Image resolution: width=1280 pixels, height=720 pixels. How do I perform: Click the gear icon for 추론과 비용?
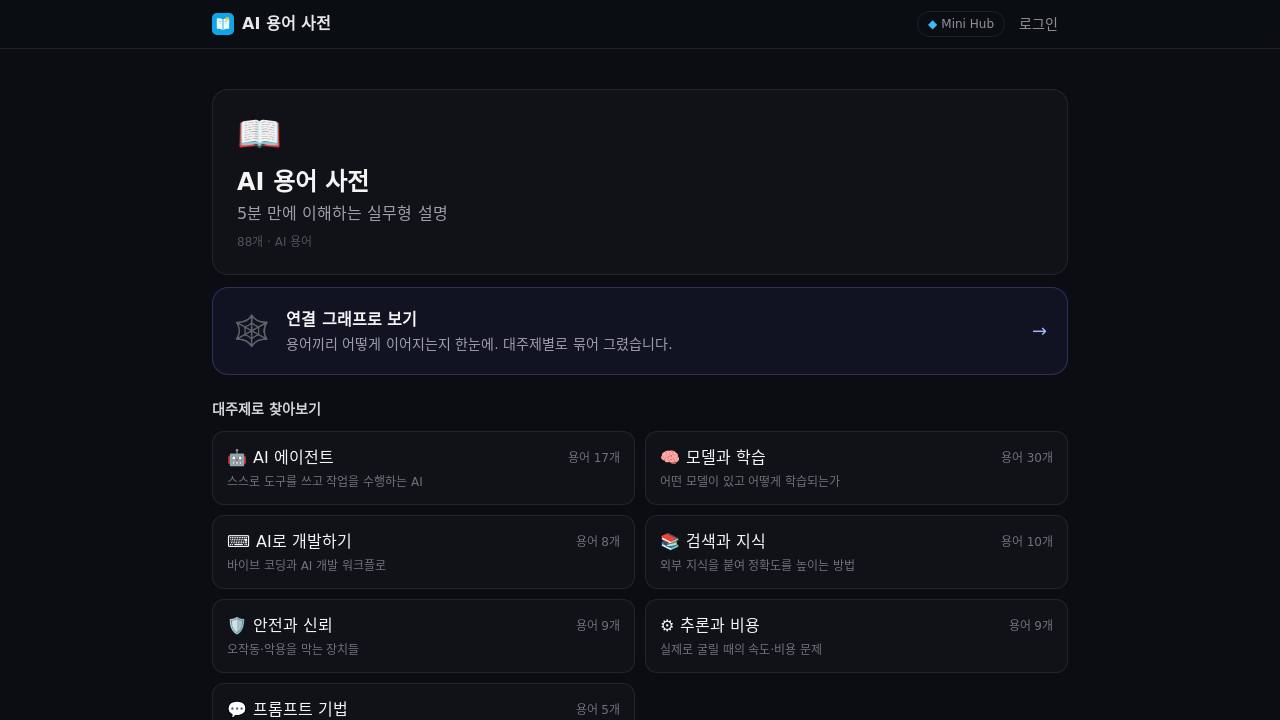667,626
